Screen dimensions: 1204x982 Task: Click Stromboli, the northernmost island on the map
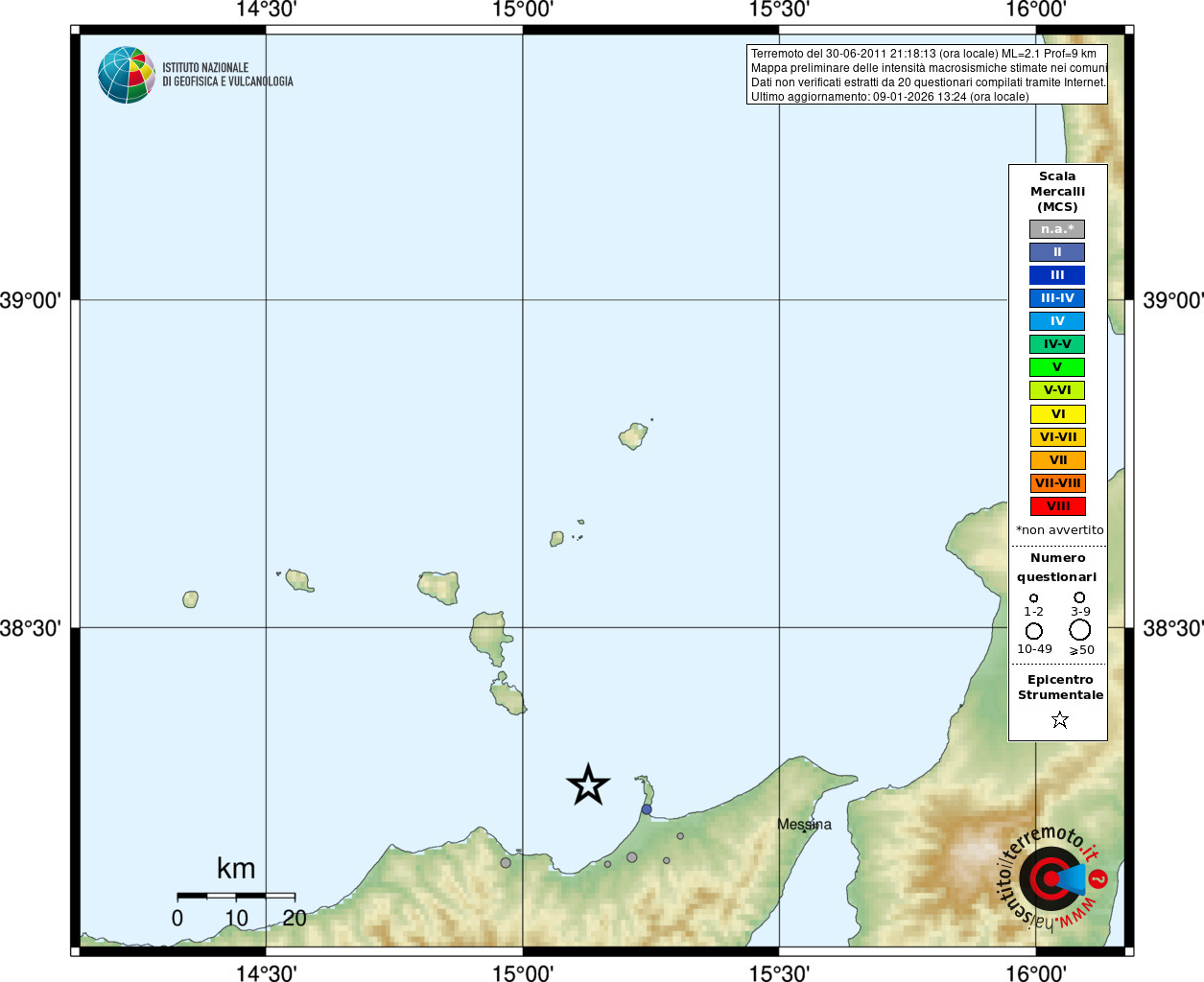tap(633, 436)
